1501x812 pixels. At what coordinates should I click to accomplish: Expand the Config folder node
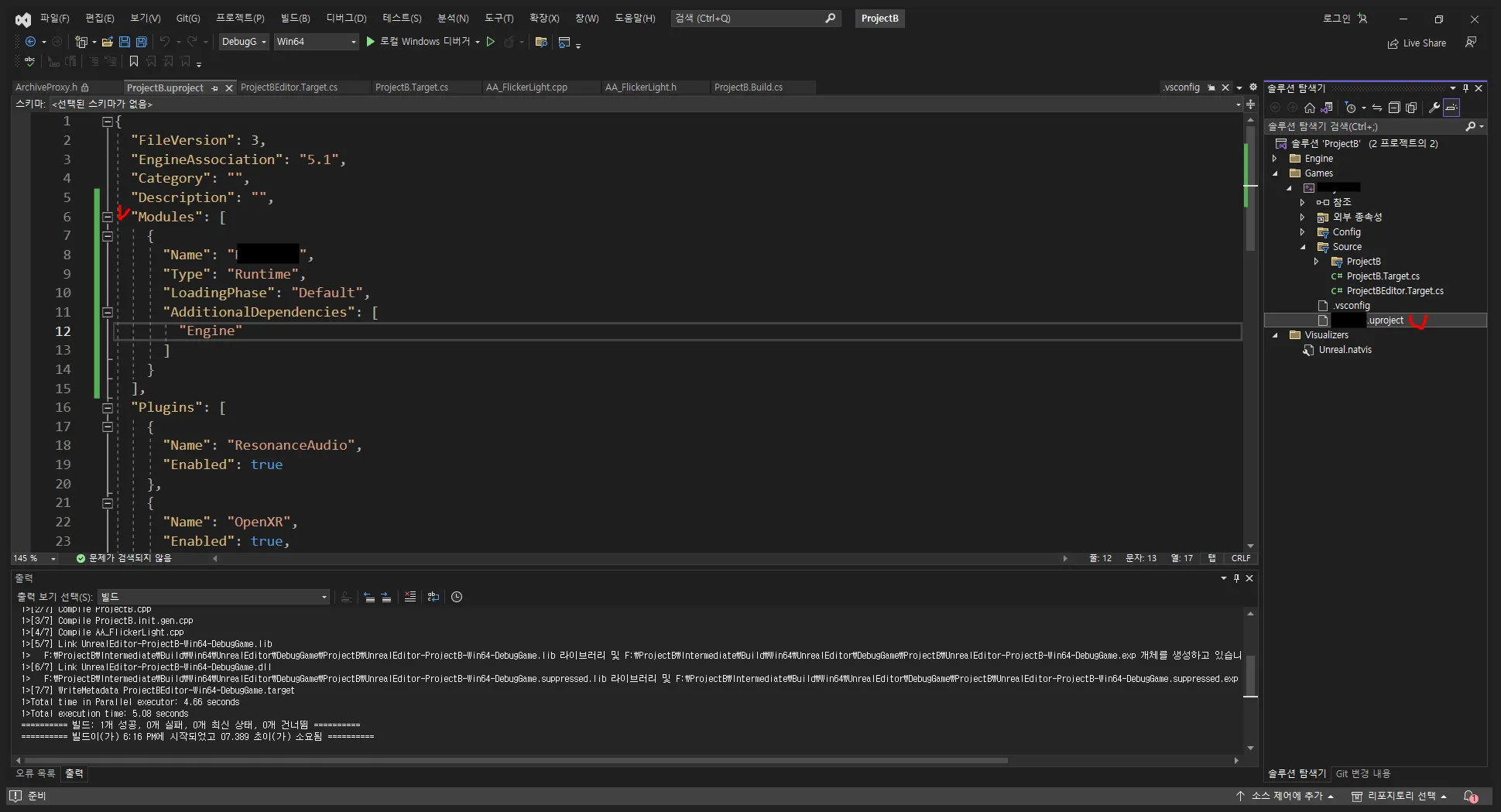1302,232
